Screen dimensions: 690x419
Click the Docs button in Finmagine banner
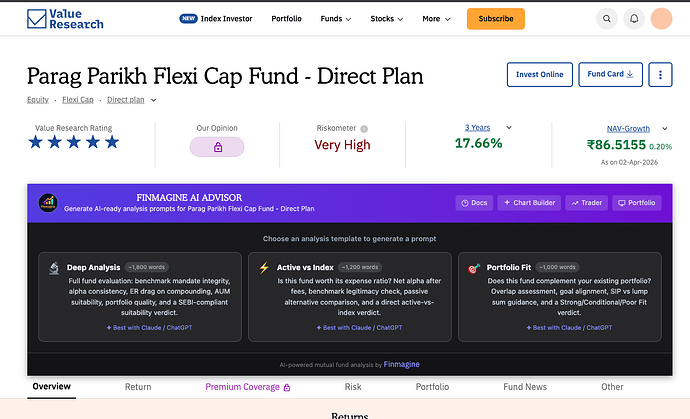click(x=474, y=203)
